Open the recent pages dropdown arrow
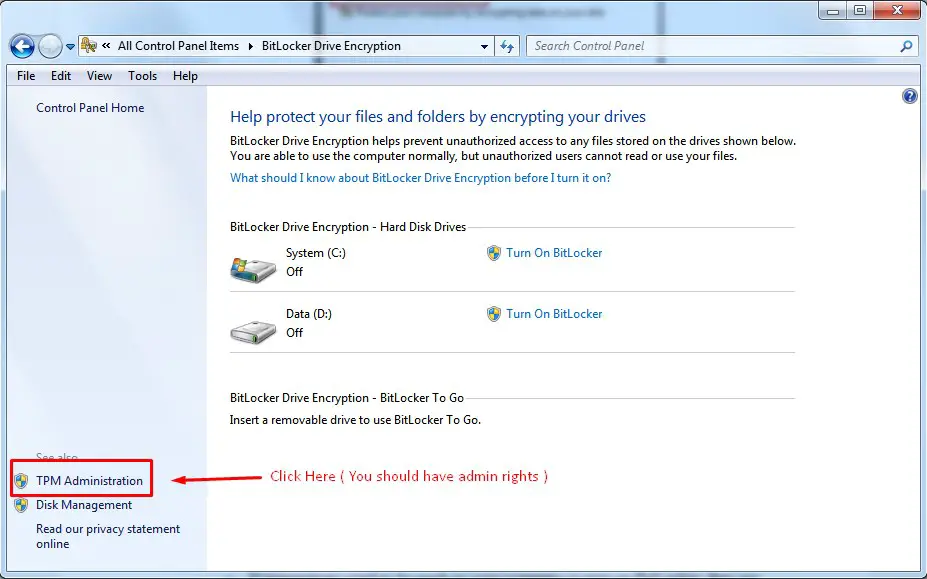 70,46
